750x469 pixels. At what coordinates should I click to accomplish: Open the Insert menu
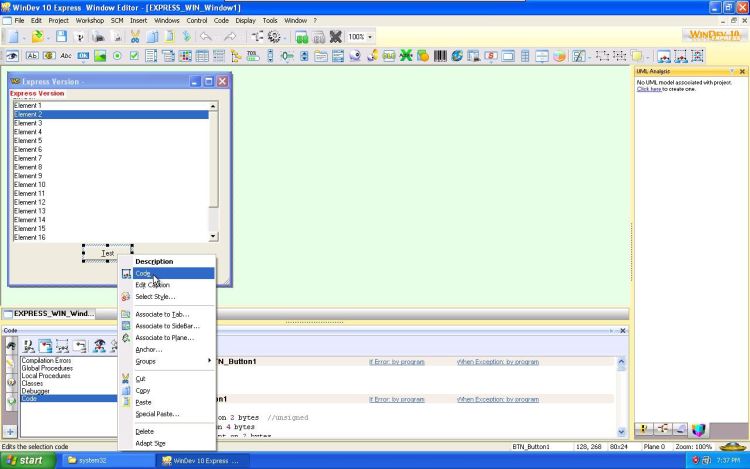[x=138, y=21]
